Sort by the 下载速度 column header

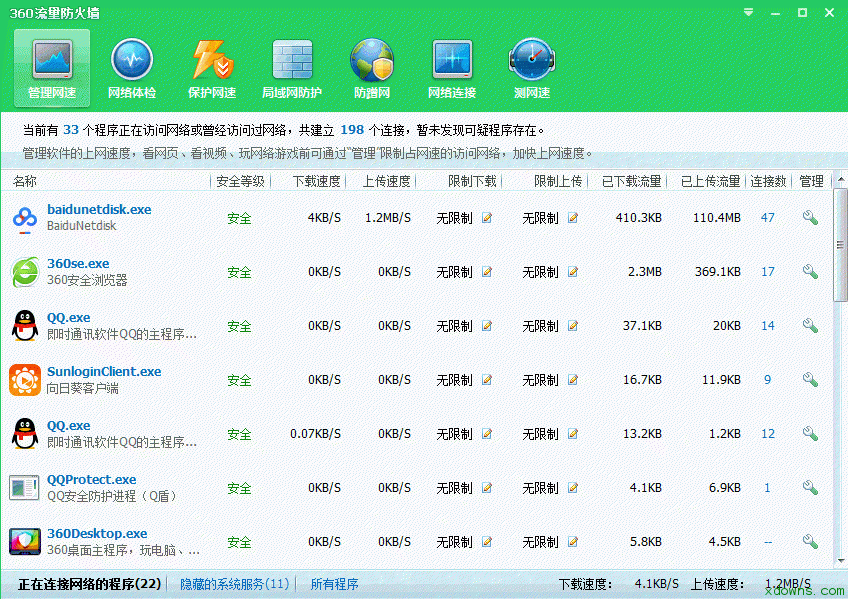click(316, 181)
